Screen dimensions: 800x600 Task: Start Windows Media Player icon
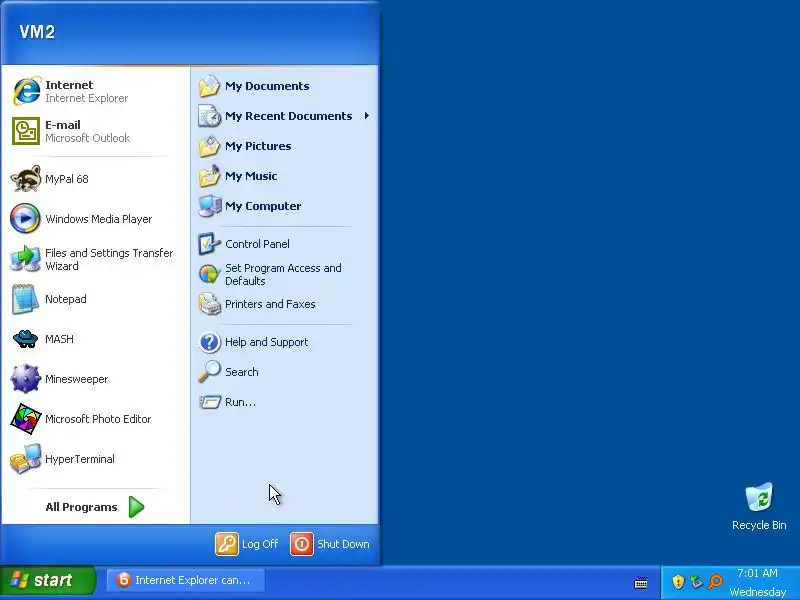click(25, 218)
